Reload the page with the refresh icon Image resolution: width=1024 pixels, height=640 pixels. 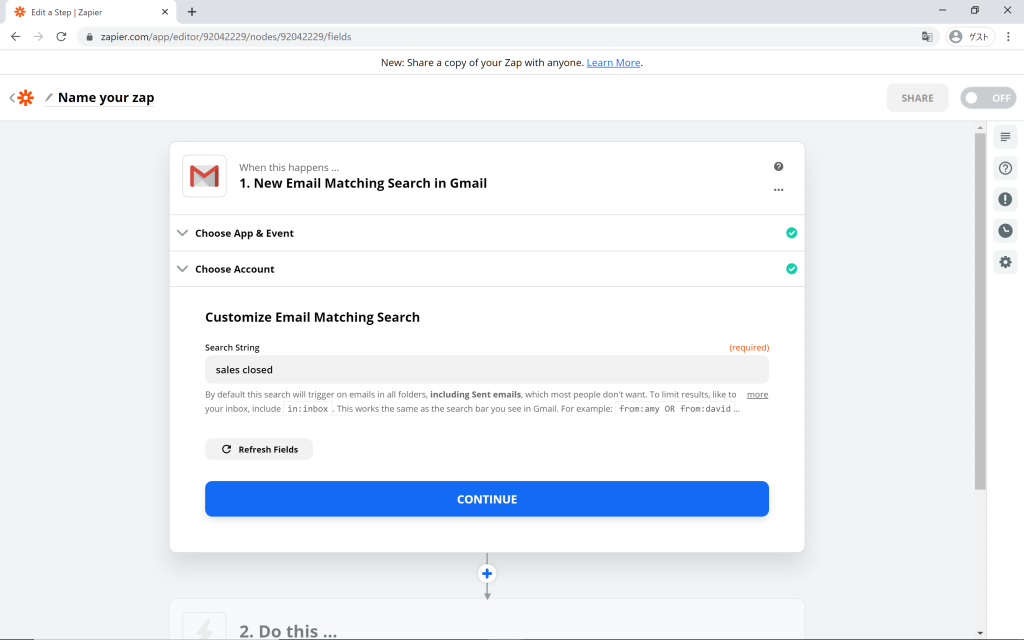click(61, 37)
